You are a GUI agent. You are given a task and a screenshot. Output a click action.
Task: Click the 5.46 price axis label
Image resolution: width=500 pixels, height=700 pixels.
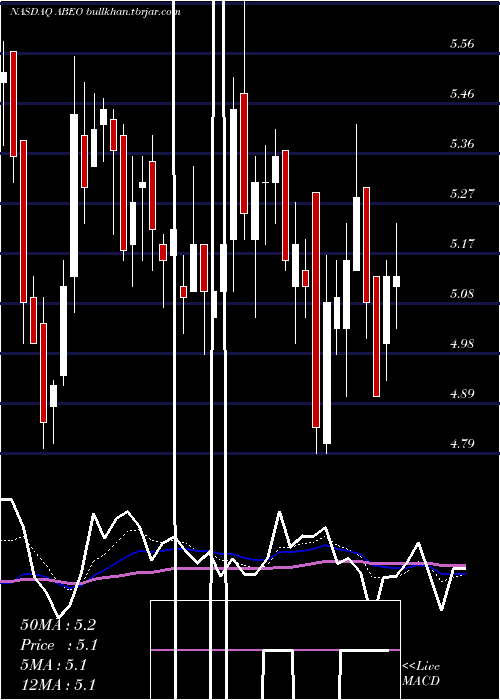pos(462,94)
